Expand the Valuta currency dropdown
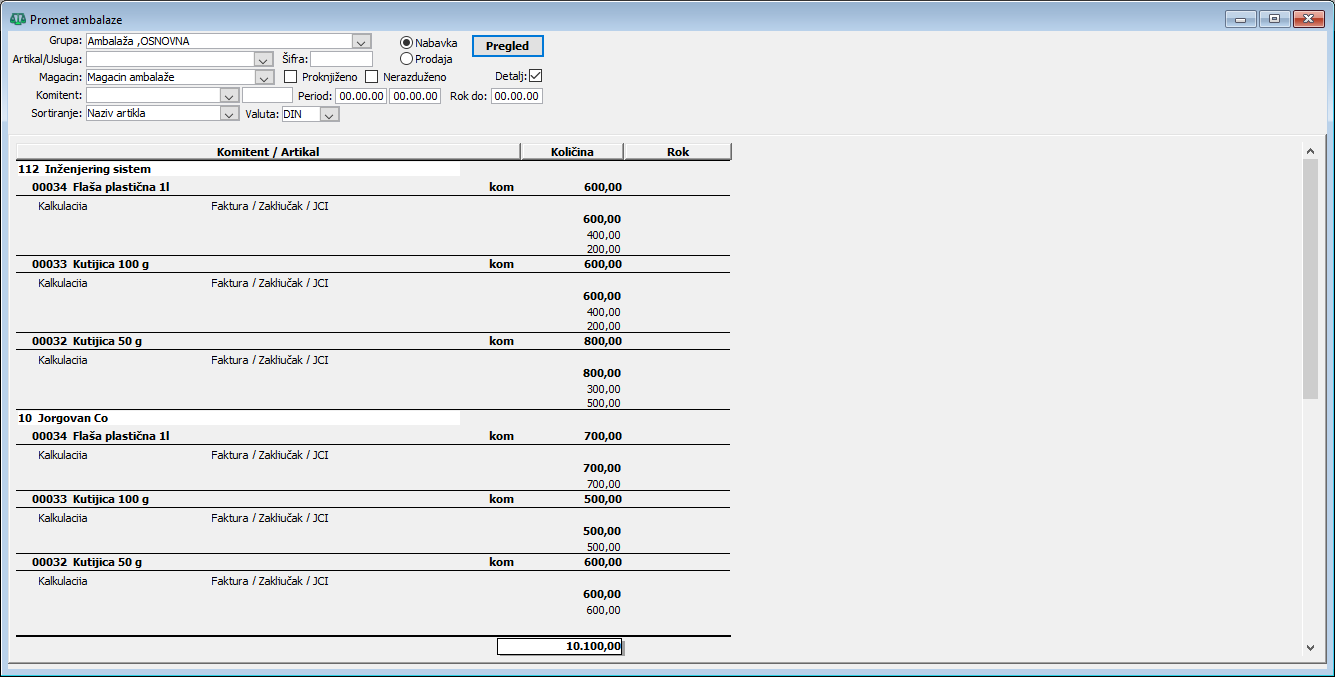This screenshot has width=1335, height=677. coord(330,114)
